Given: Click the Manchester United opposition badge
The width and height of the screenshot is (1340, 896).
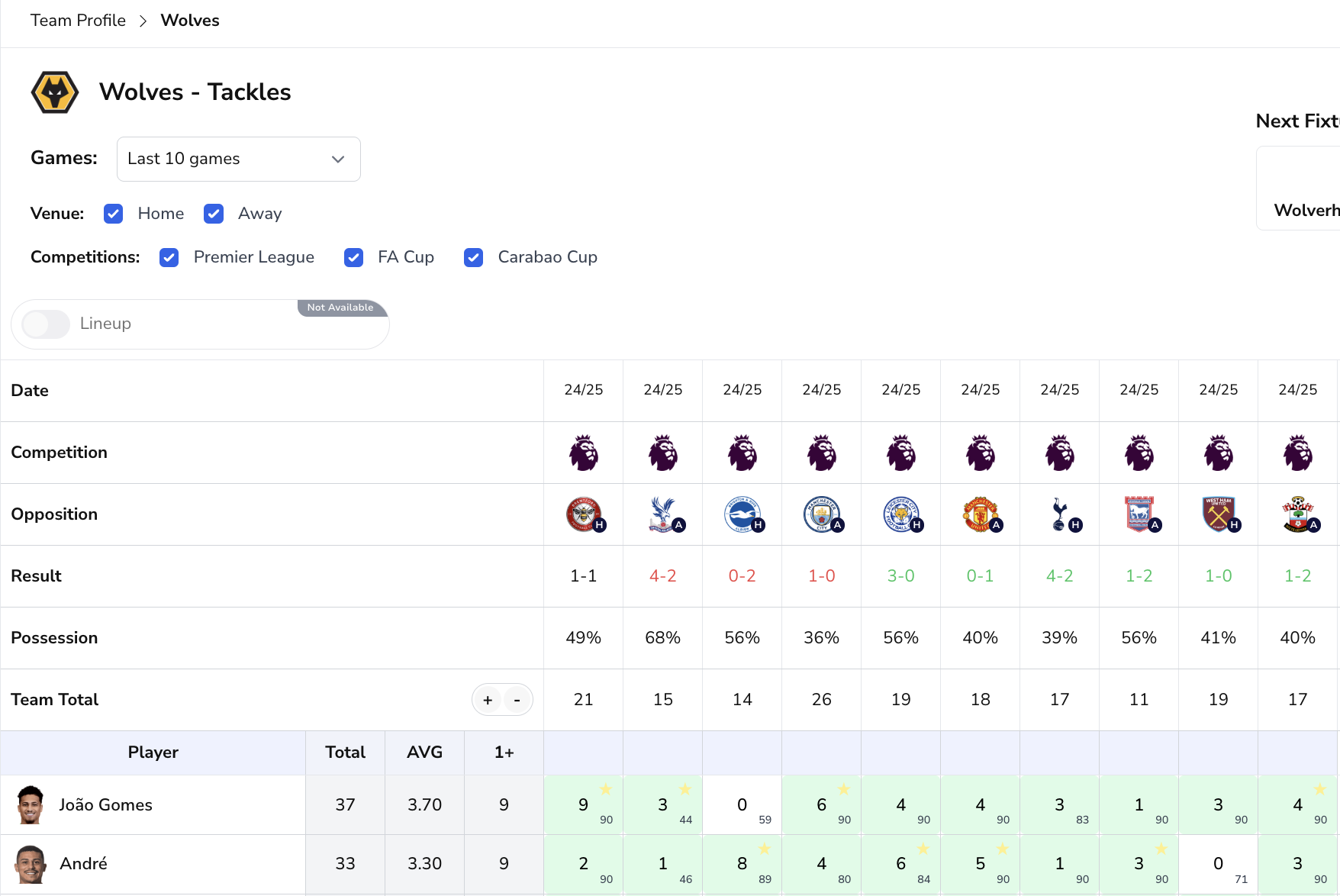Looking at the screenshot, I should (x=981, y=514).
